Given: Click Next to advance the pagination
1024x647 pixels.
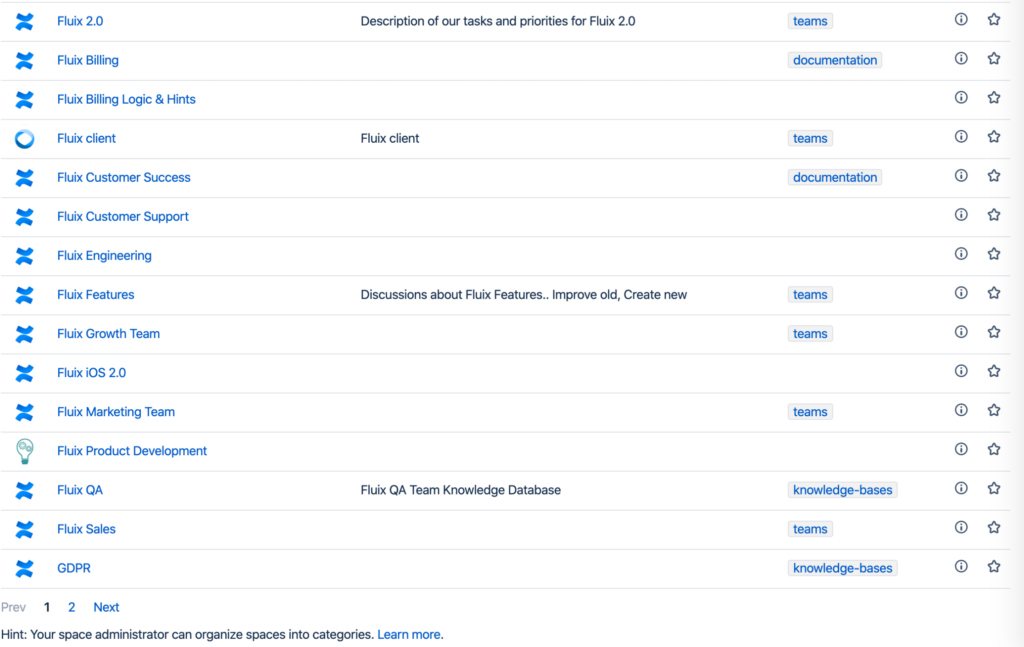Looking at the screenshot, I should point(106,607).
